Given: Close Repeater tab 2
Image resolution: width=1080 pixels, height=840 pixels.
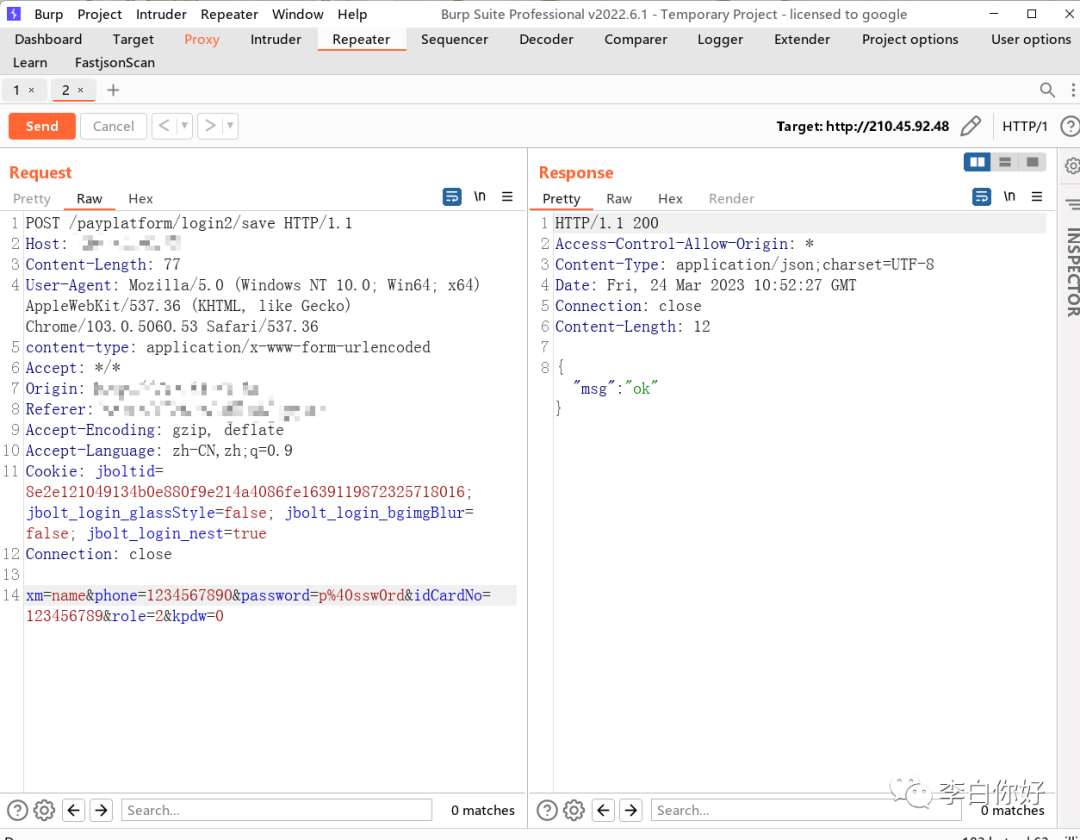Looking at the screenshot, I should (81, 90).
